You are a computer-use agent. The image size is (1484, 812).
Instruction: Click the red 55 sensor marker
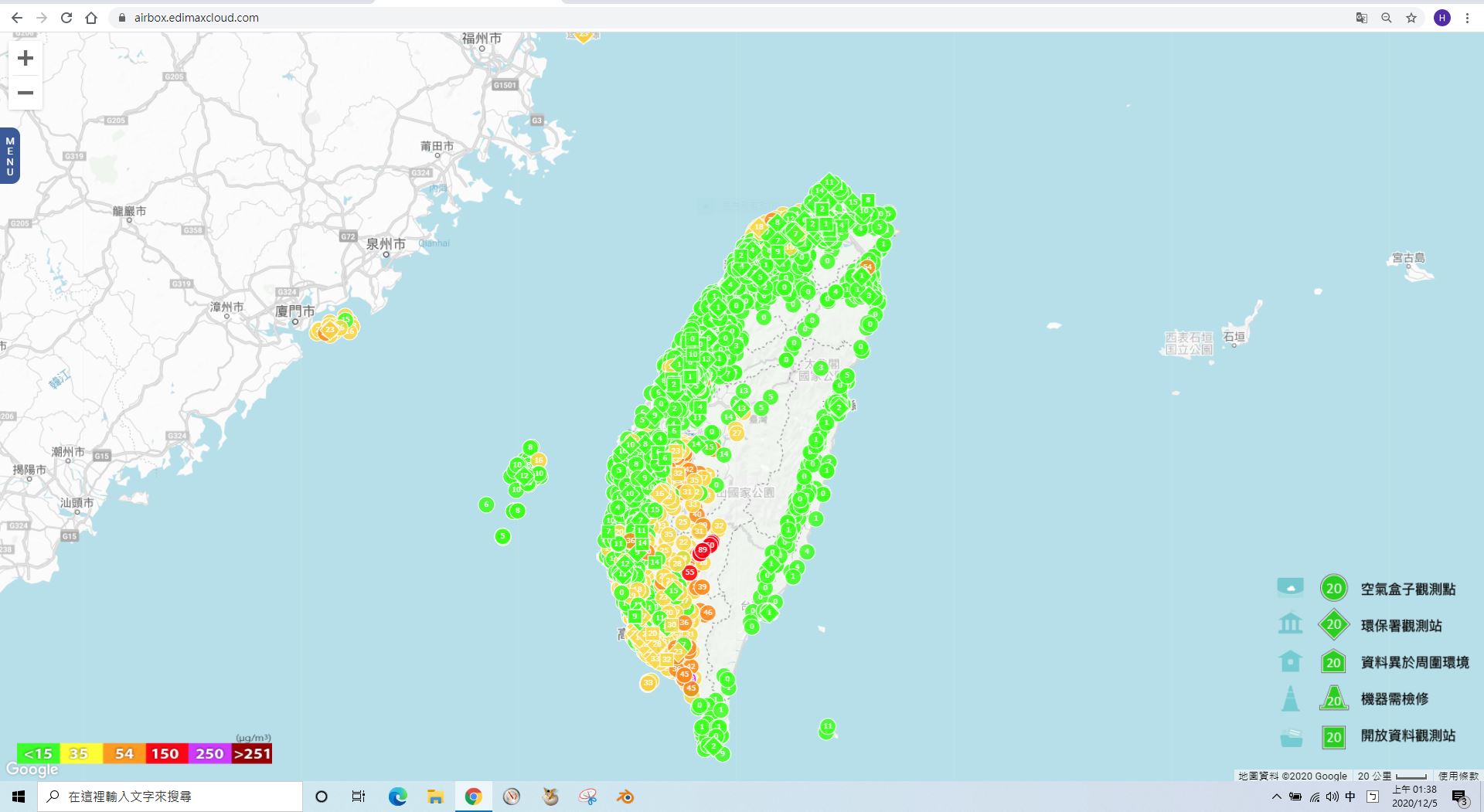click(x=689, y=572)
